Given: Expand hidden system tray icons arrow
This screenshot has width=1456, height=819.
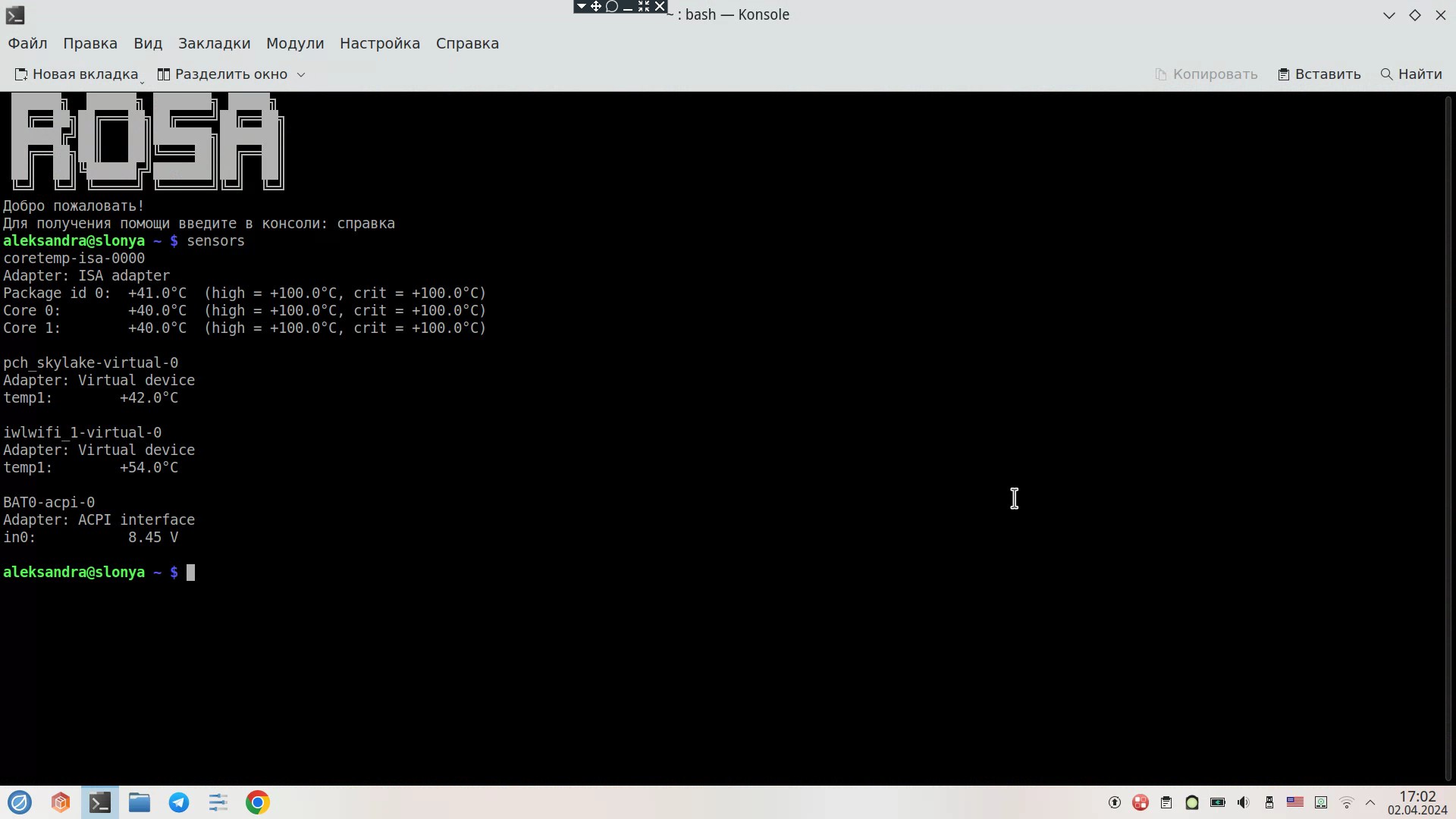Looking at the screenshot, I should coord(1370,802).
